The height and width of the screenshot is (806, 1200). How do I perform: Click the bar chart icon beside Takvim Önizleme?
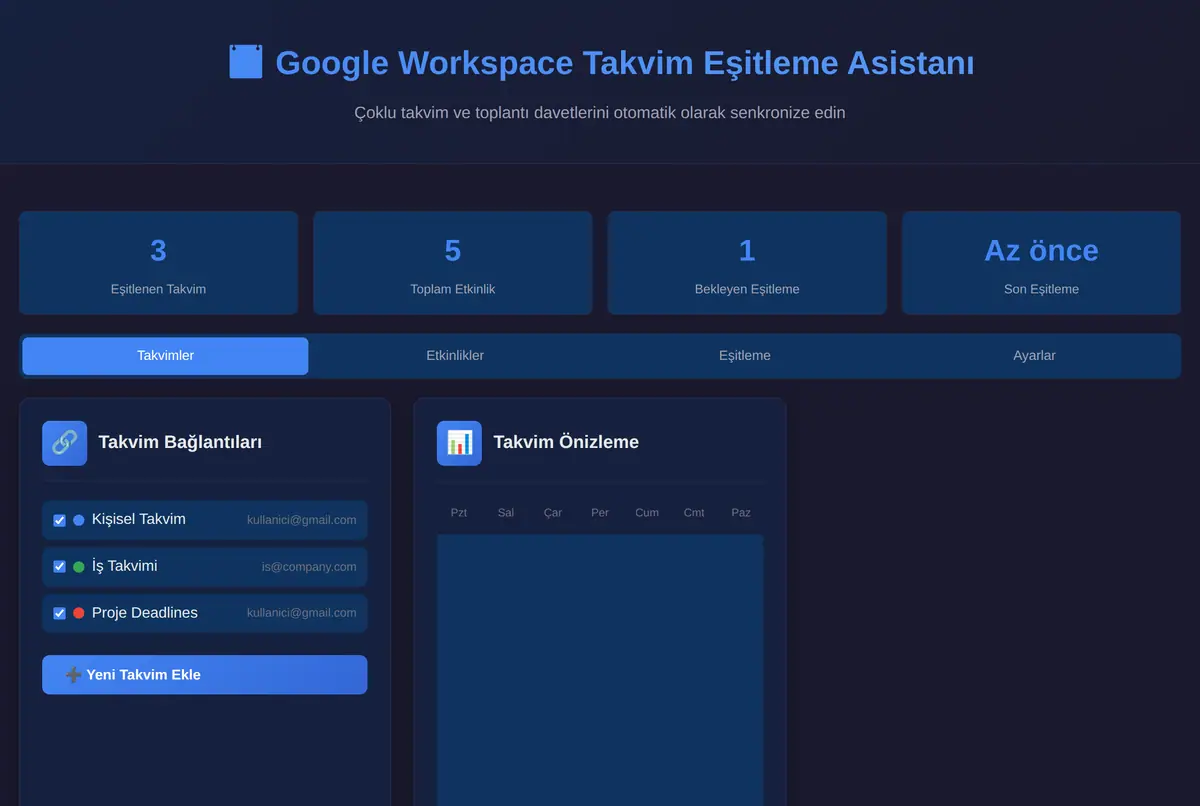pos(459,442)
